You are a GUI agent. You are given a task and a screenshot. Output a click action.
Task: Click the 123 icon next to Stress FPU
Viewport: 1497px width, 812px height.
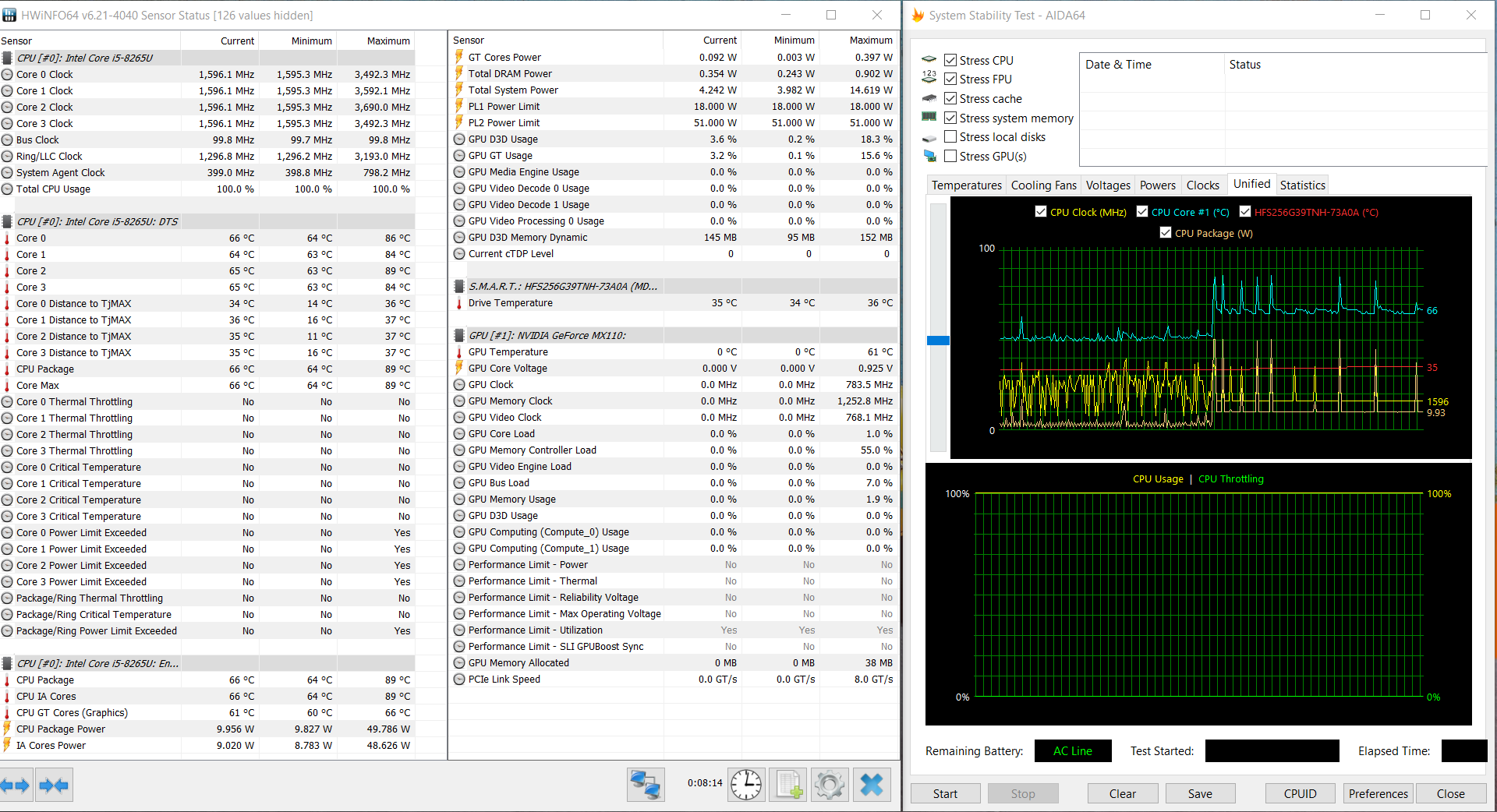(929, 76)
